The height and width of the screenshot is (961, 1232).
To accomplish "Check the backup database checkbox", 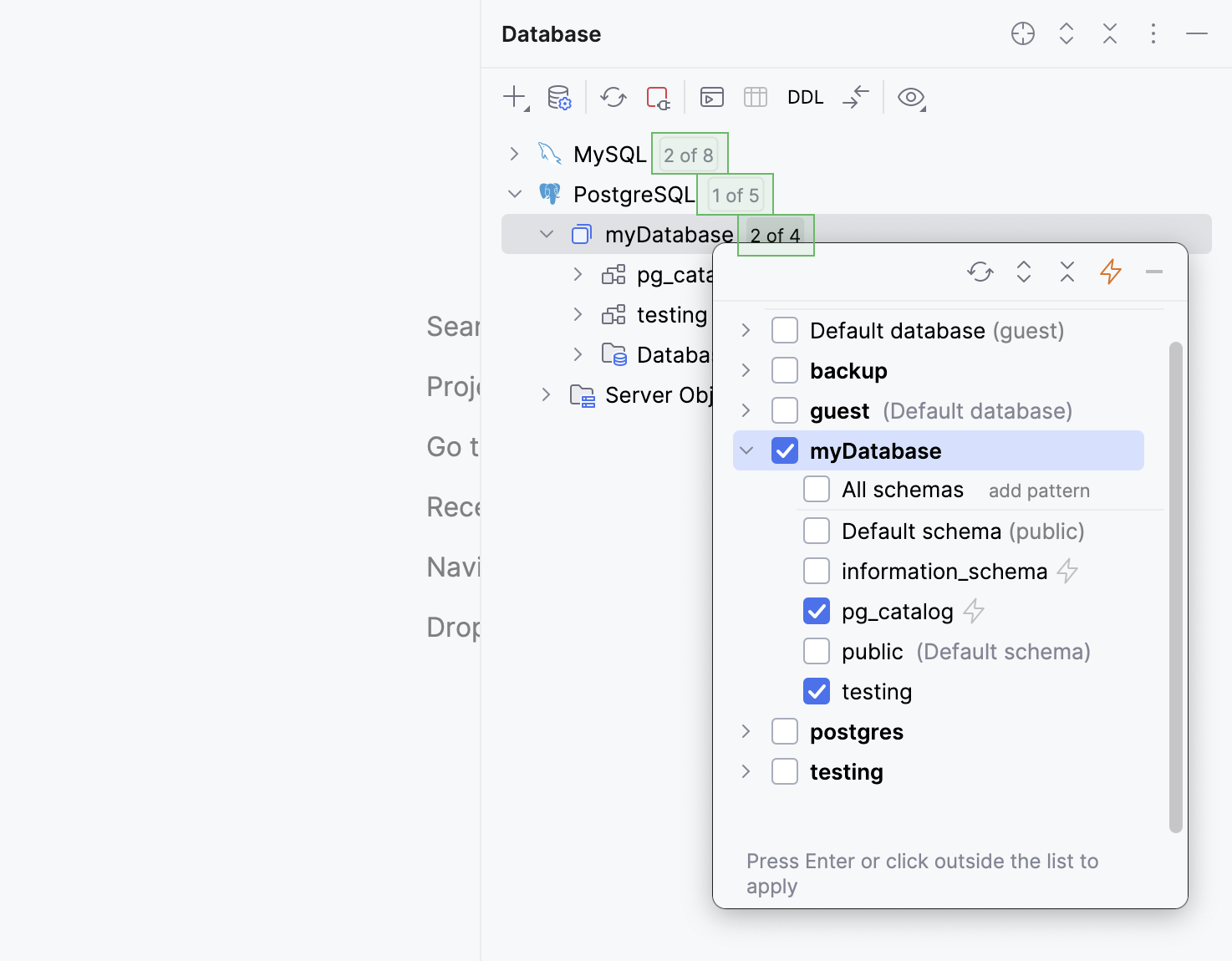I will pos(785,369).
